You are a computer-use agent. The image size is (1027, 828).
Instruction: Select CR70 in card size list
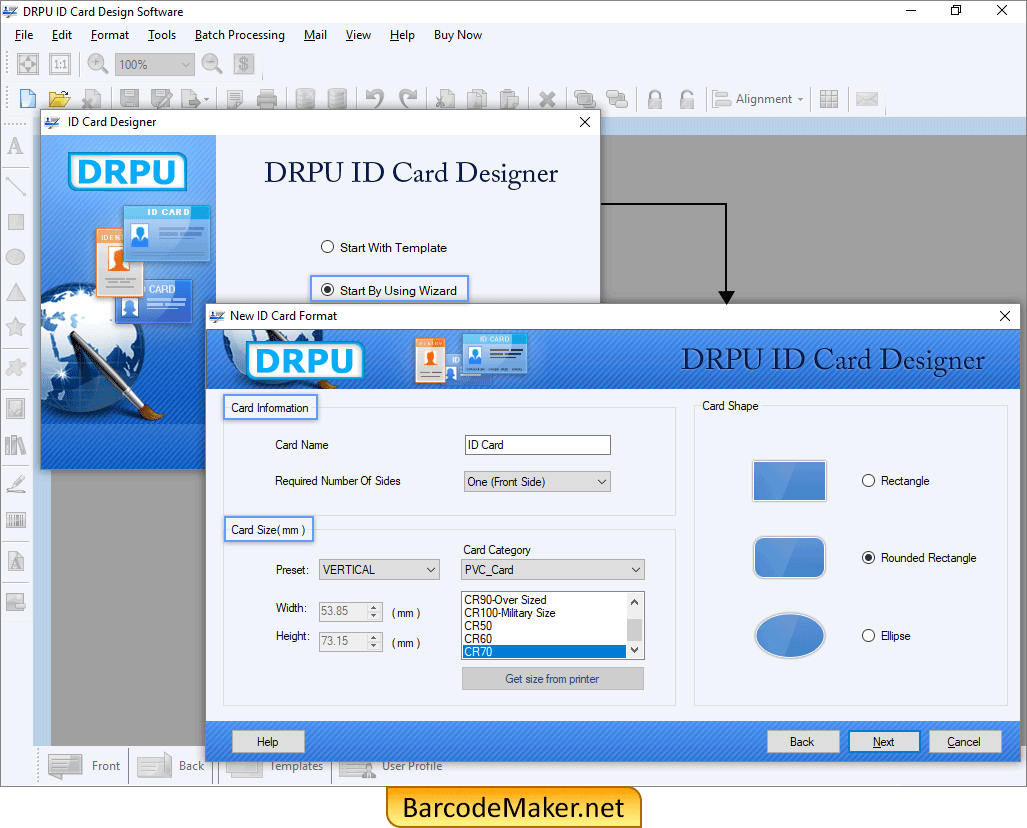(x=544, y=652)
